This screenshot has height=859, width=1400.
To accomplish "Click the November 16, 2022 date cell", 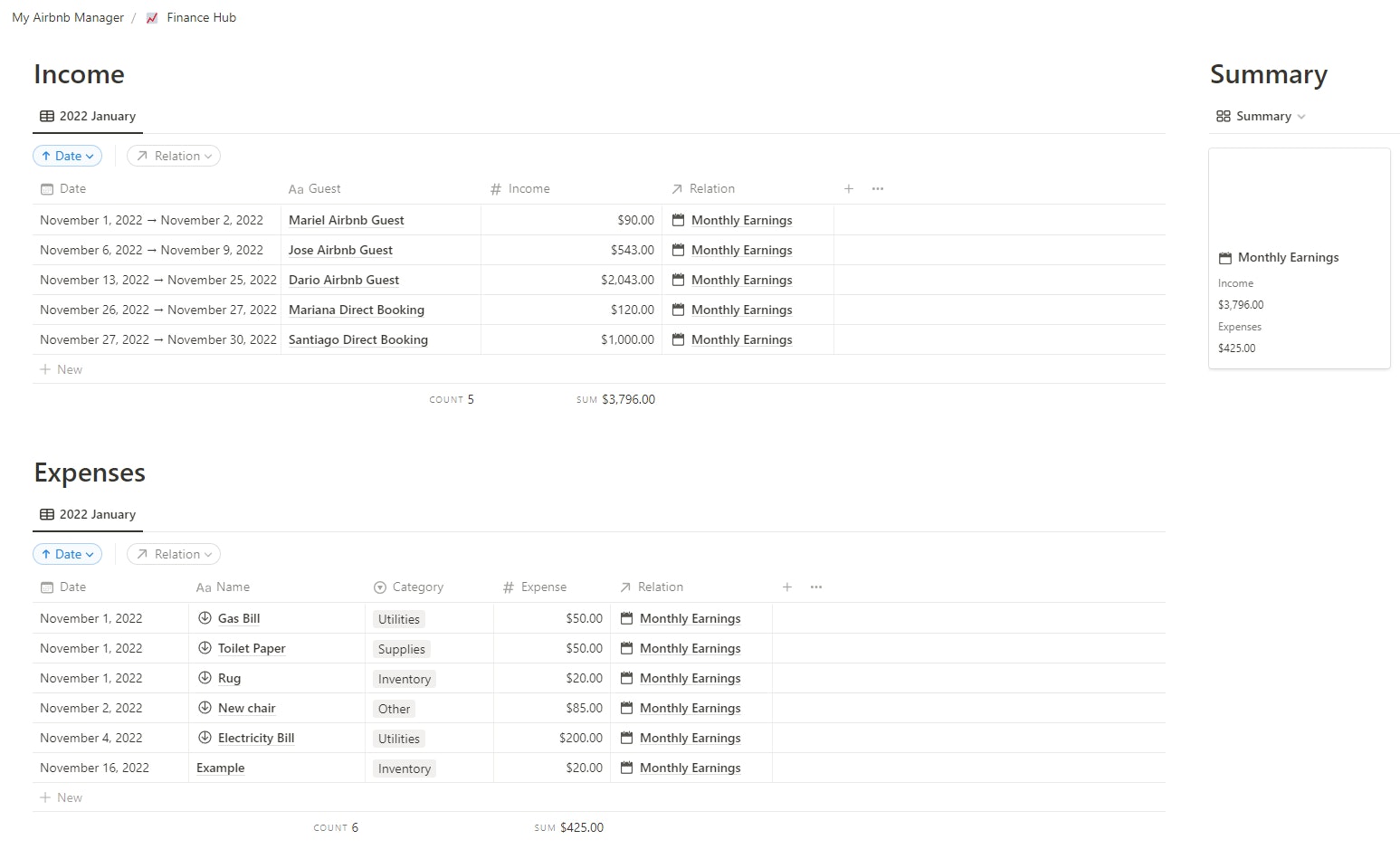I will [110, 768].
